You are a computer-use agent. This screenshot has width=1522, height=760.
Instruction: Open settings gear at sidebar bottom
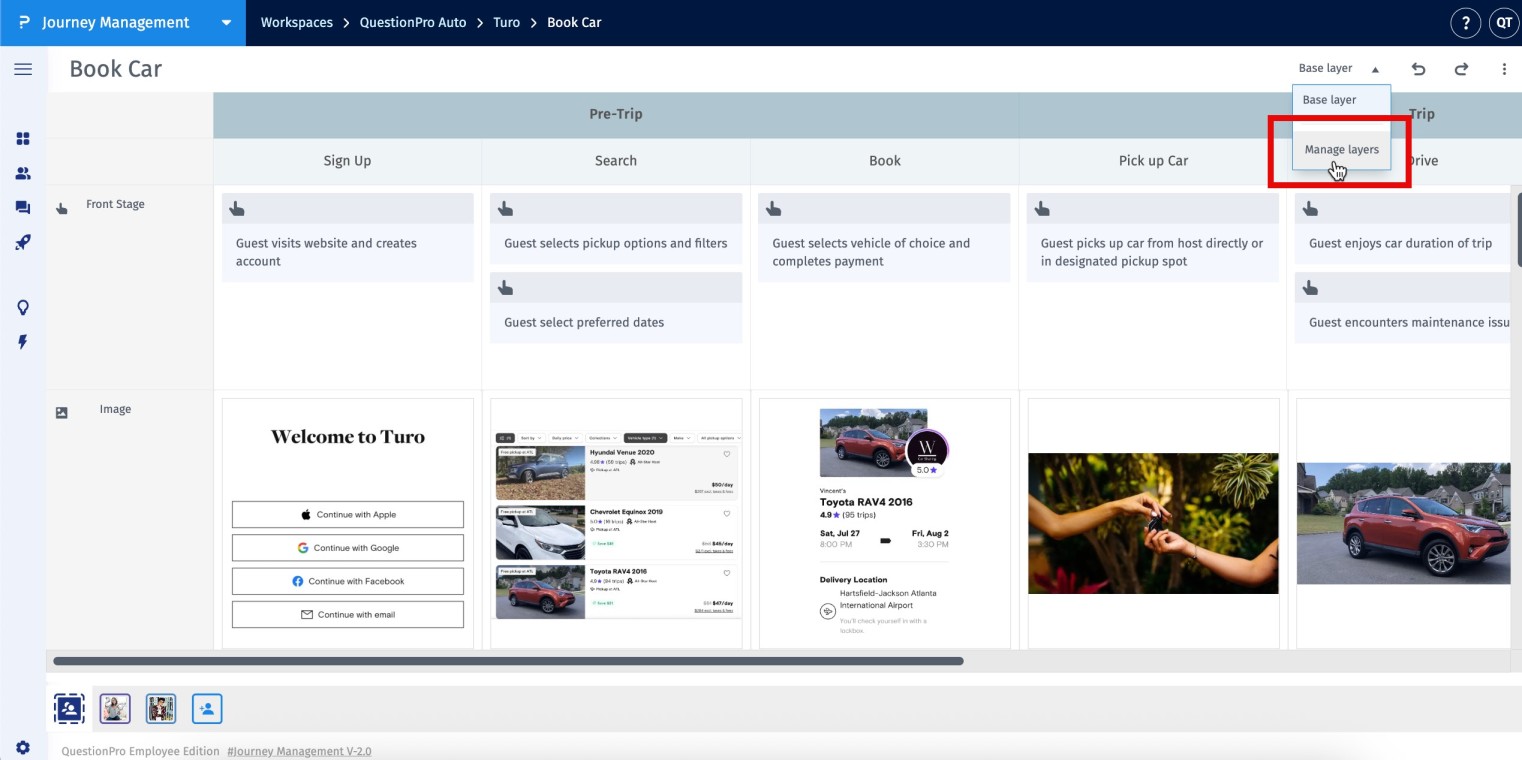click(x=23, y=747)
